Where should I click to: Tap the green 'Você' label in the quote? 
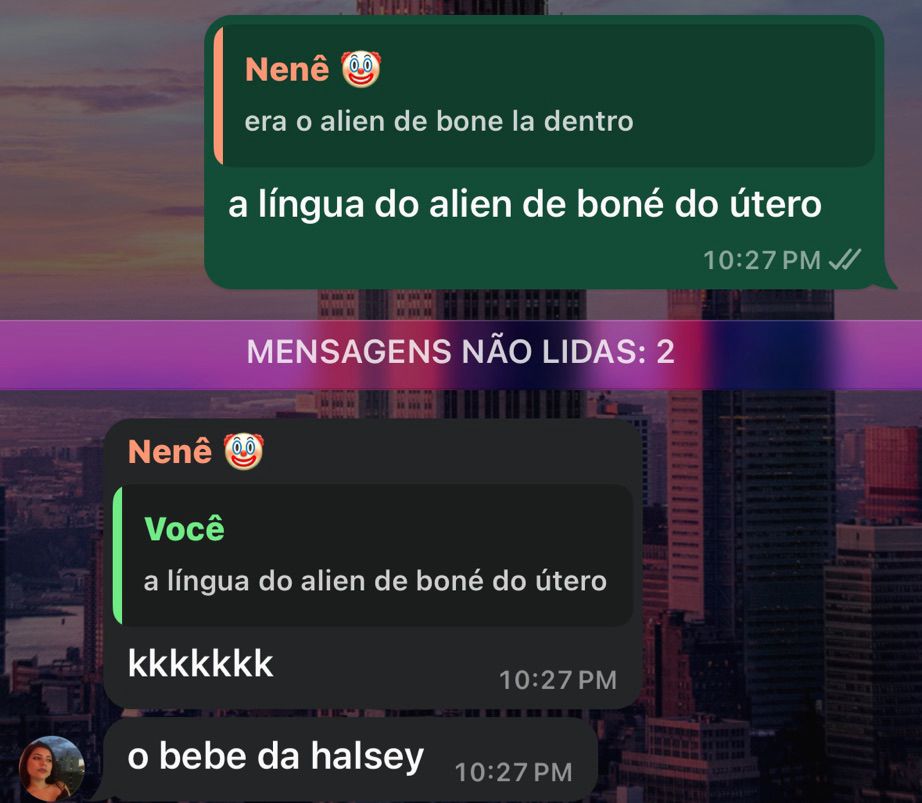185,528
